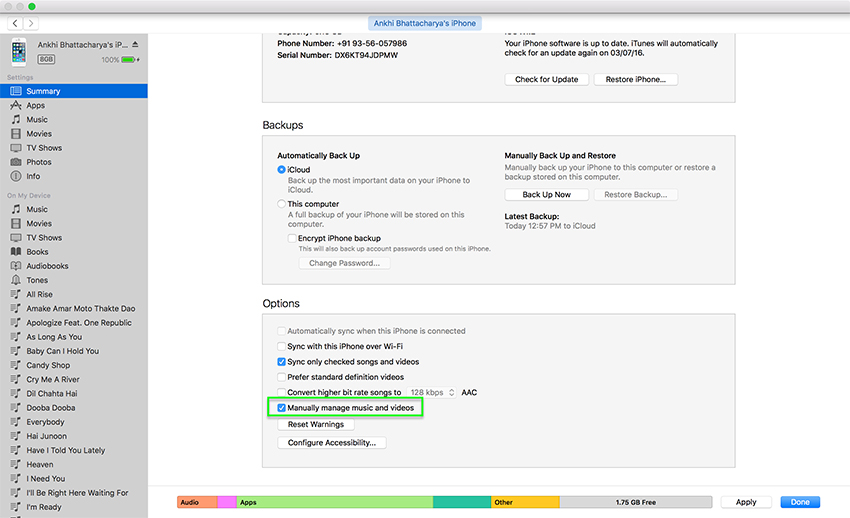The height and width of the screenshot is (518, 850).
Task: Click the Back Up Now button
Action: [x=547, y=195]
